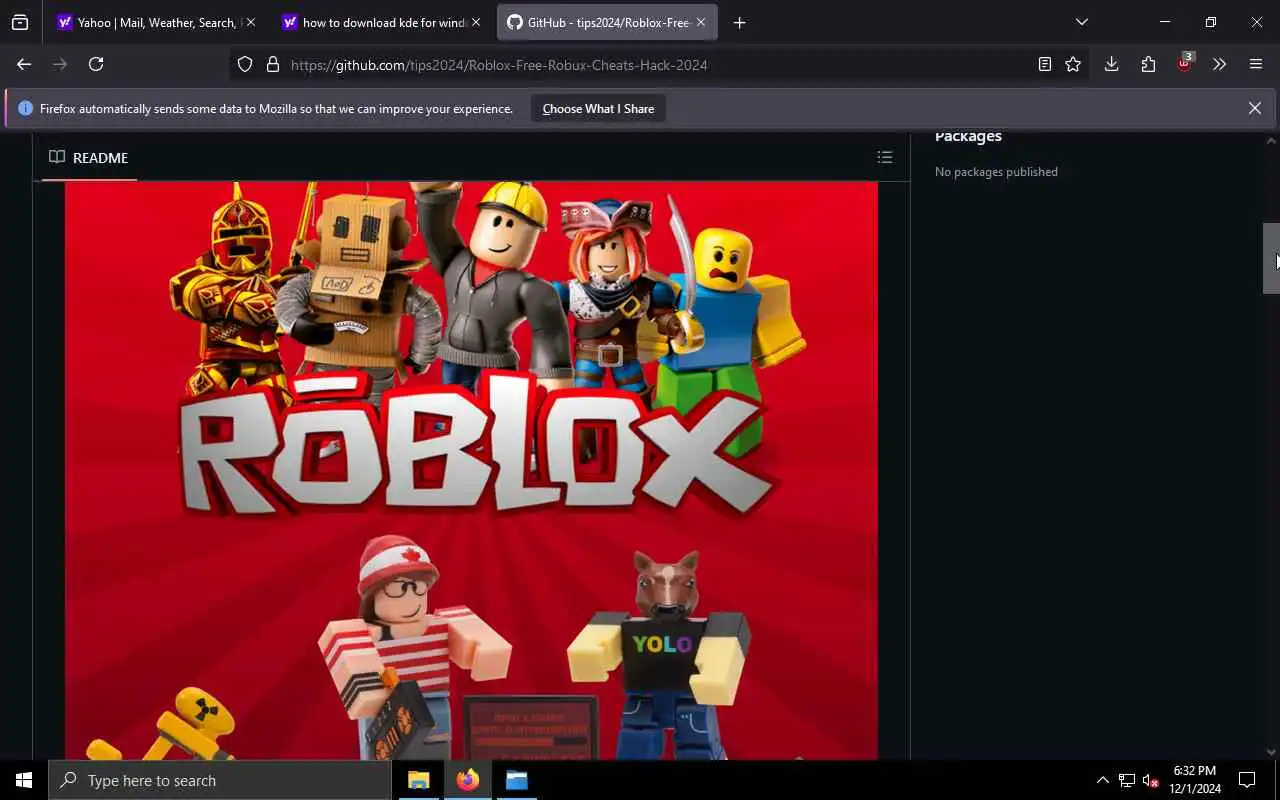The image size is (1280, 800).
Task: Open the blue window app on taskbar
Action: click(516, 780)
